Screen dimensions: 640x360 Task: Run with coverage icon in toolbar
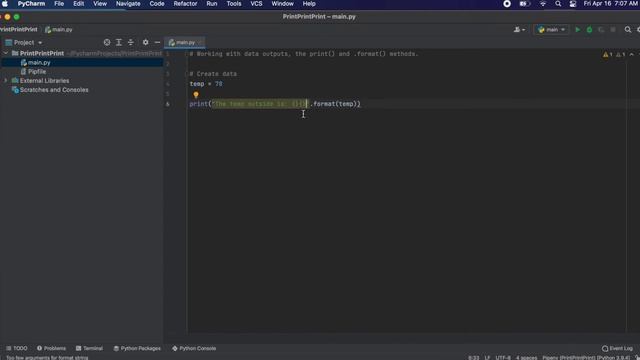pyautogui.click(x=601, y=30)
